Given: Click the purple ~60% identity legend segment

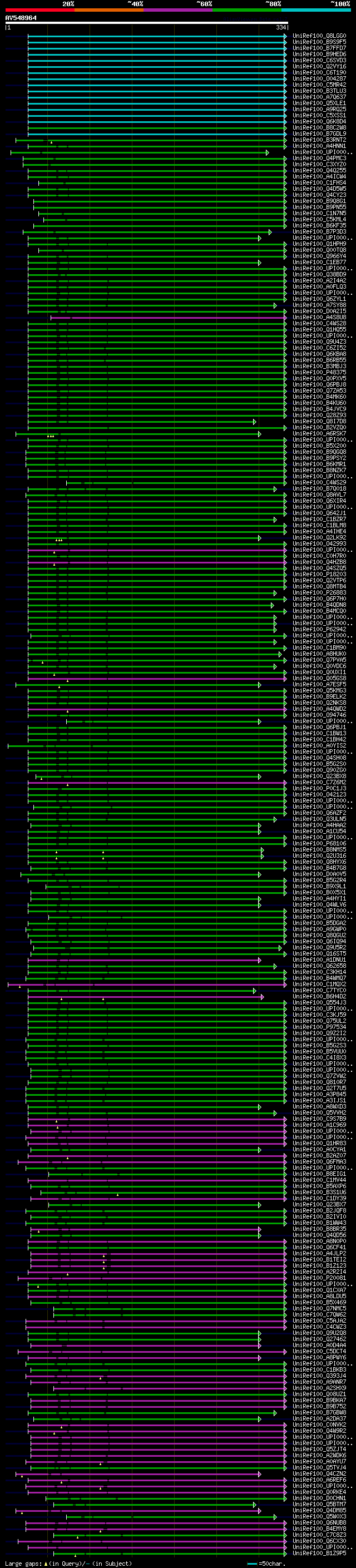Looking at the screenshot, I should (x=179, y=10).
